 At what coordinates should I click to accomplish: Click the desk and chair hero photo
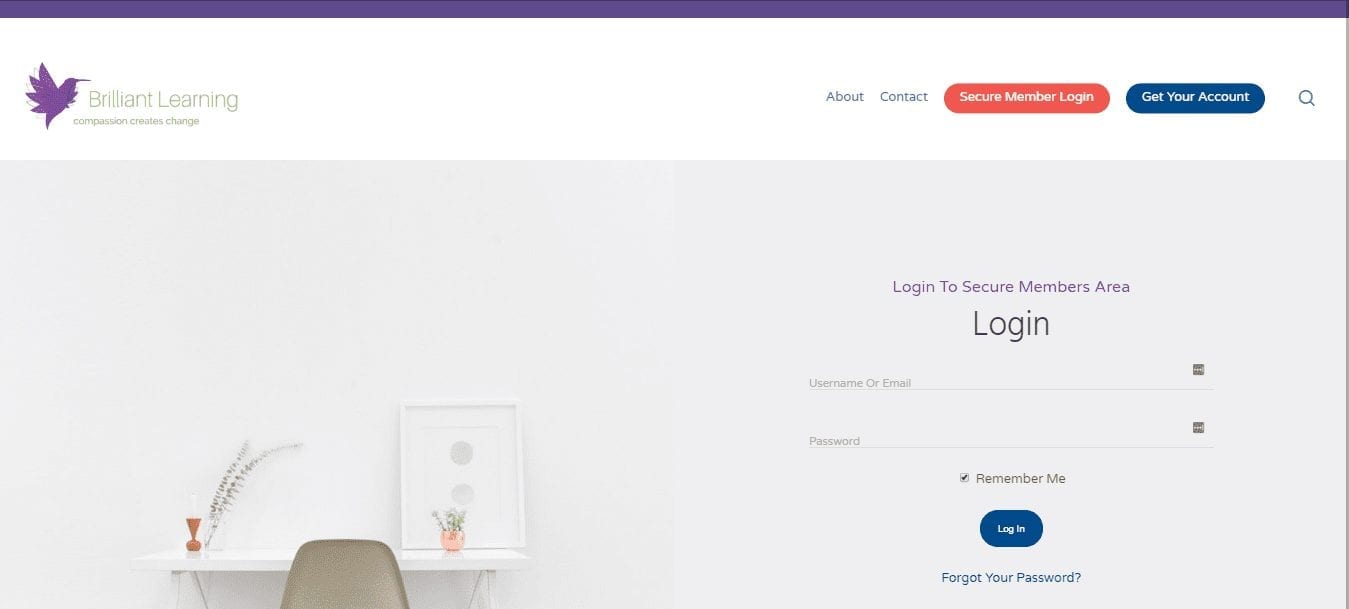337,385
